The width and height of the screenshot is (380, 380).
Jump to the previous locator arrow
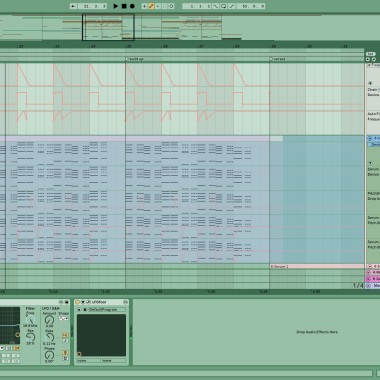(x=368, y=59)
